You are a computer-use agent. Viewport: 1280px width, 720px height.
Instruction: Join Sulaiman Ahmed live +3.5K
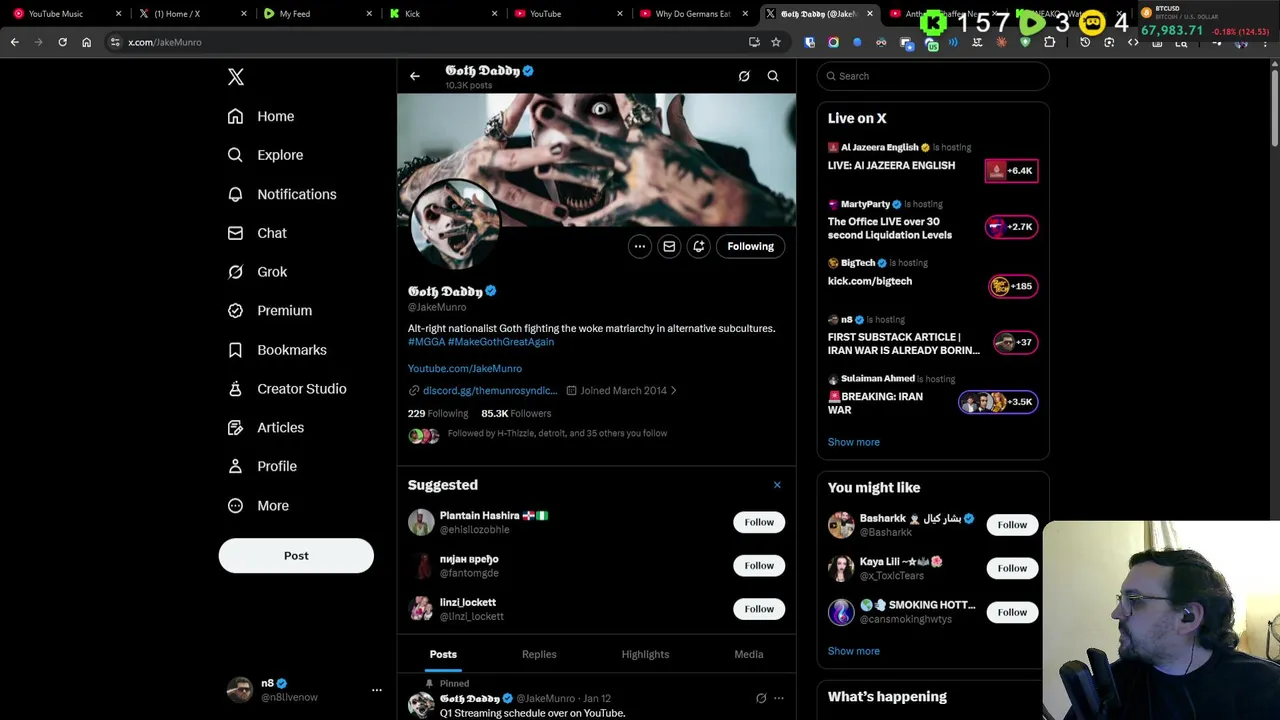click(998, 402)
